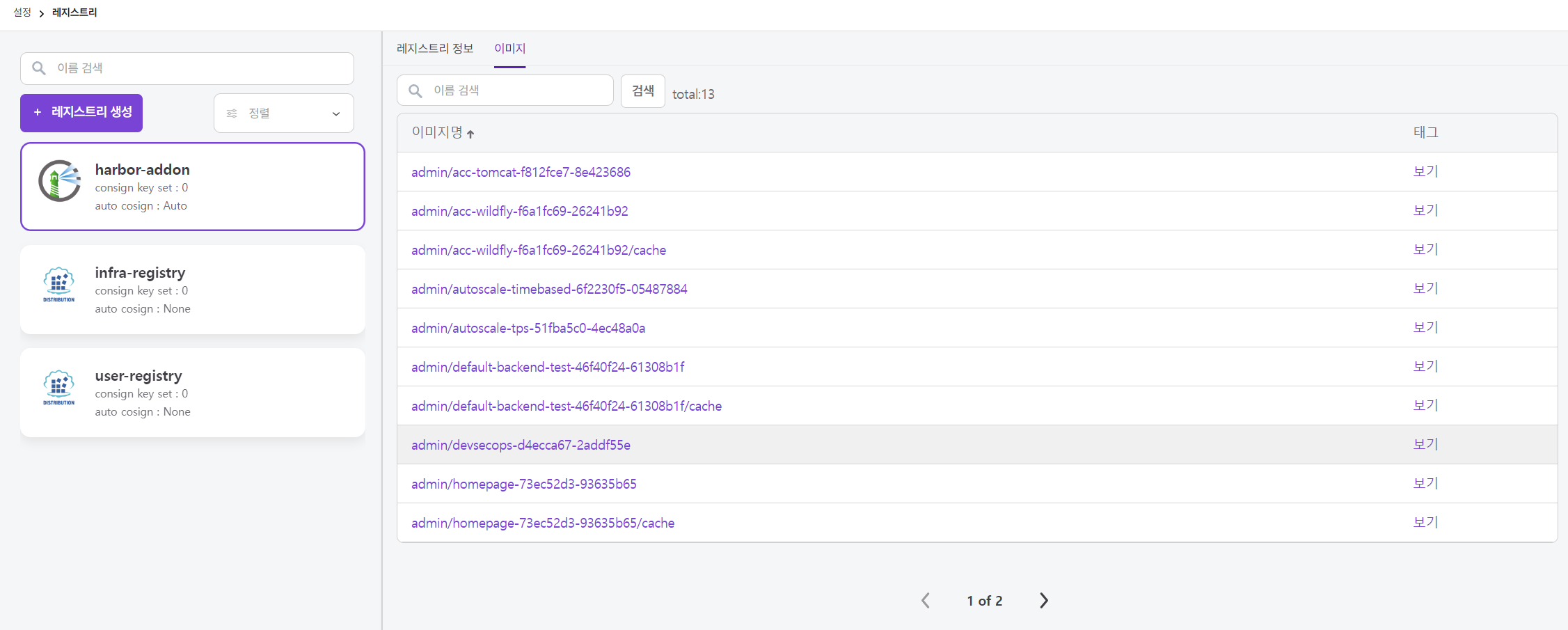Screen dimensions: 1568x630
Task: Click 보기 for the acc-tomcat row
Action: click(x=1425, y=171)
